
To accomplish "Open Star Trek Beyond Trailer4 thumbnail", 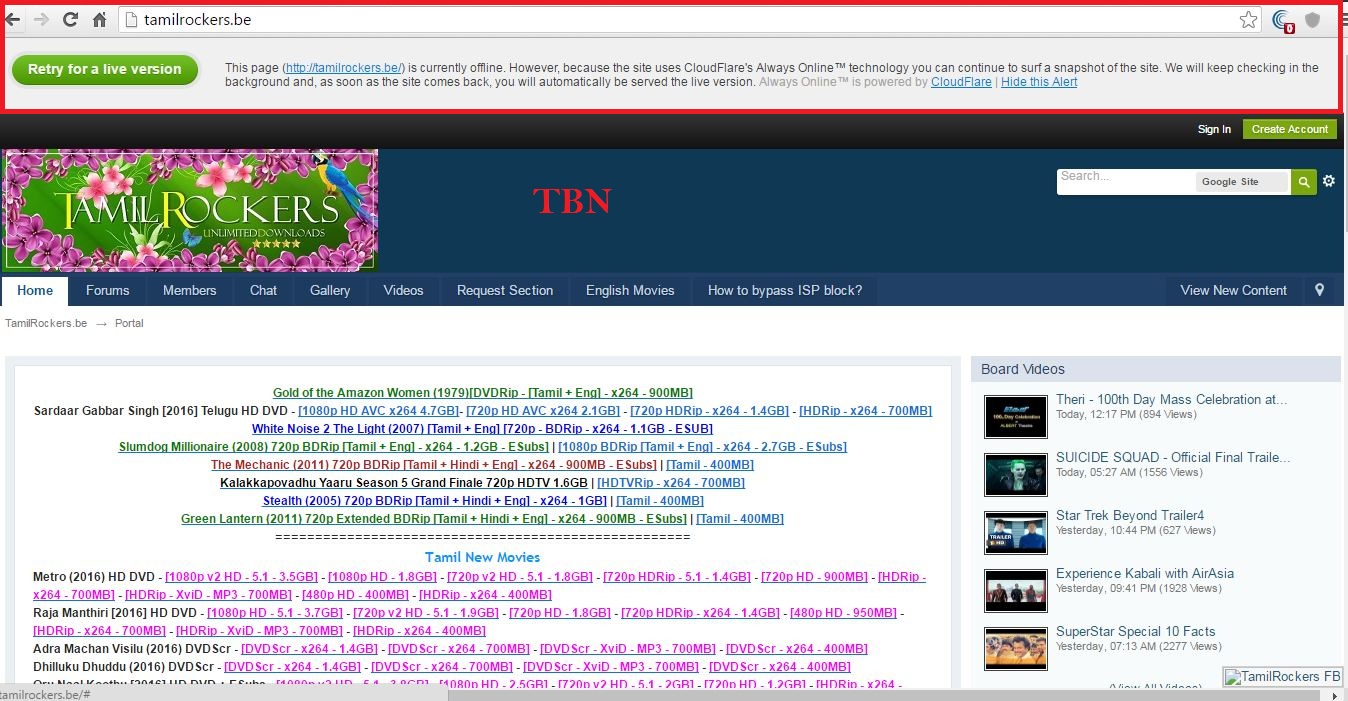I will click(1015, 532).
